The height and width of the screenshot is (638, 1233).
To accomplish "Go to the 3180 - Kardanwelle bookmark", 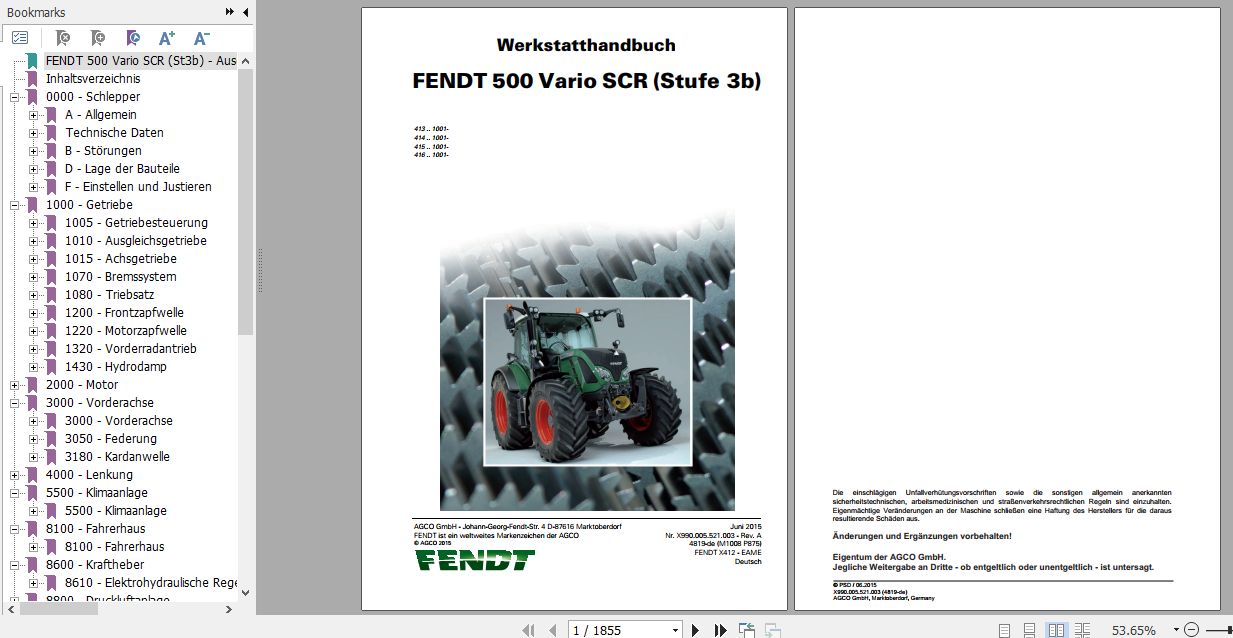I will tap(117, 457).
